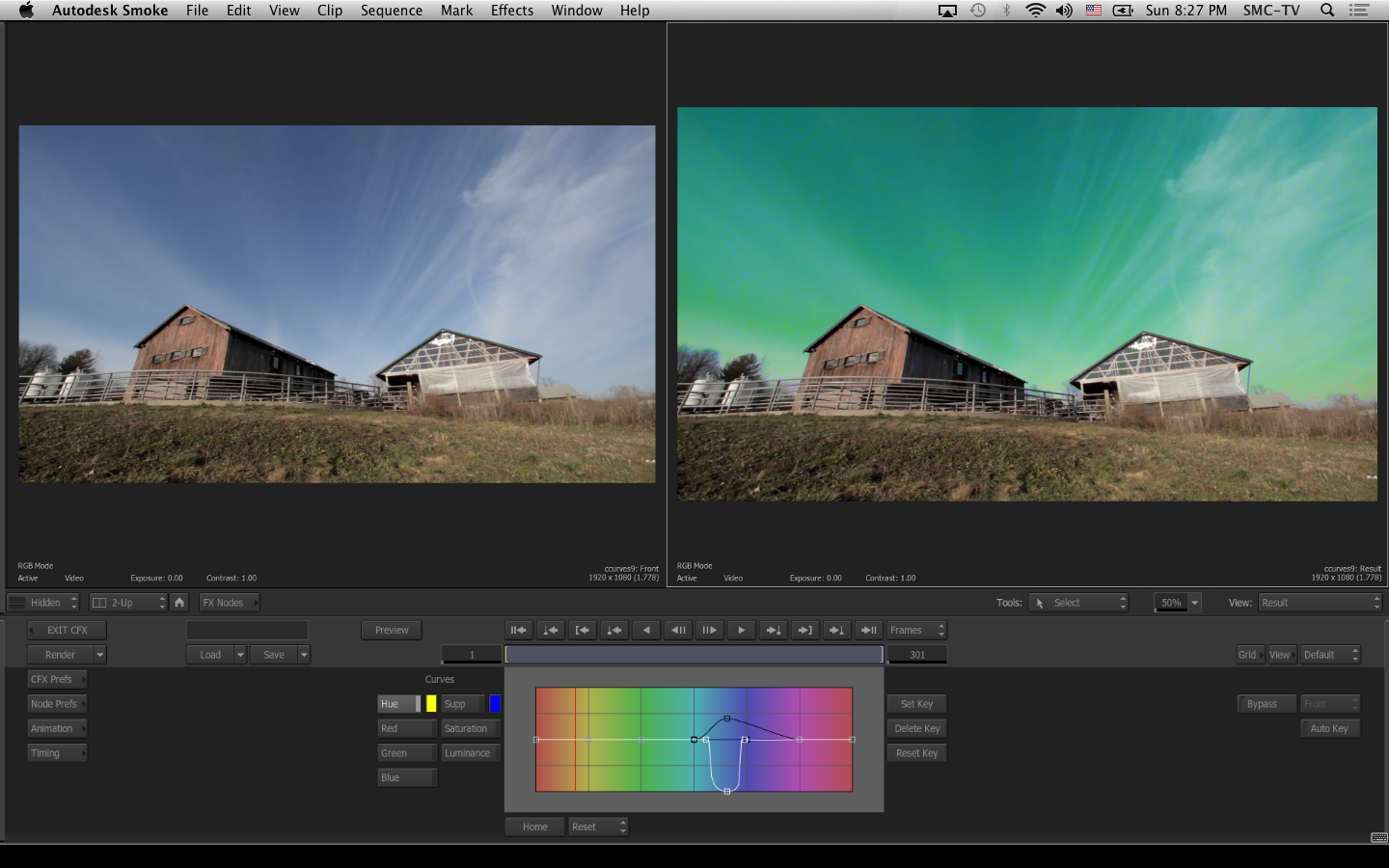Screen dimensions: 1389x868
Task: Open the 2-Up viewport layout dropdown
Action: click(128, 603)
